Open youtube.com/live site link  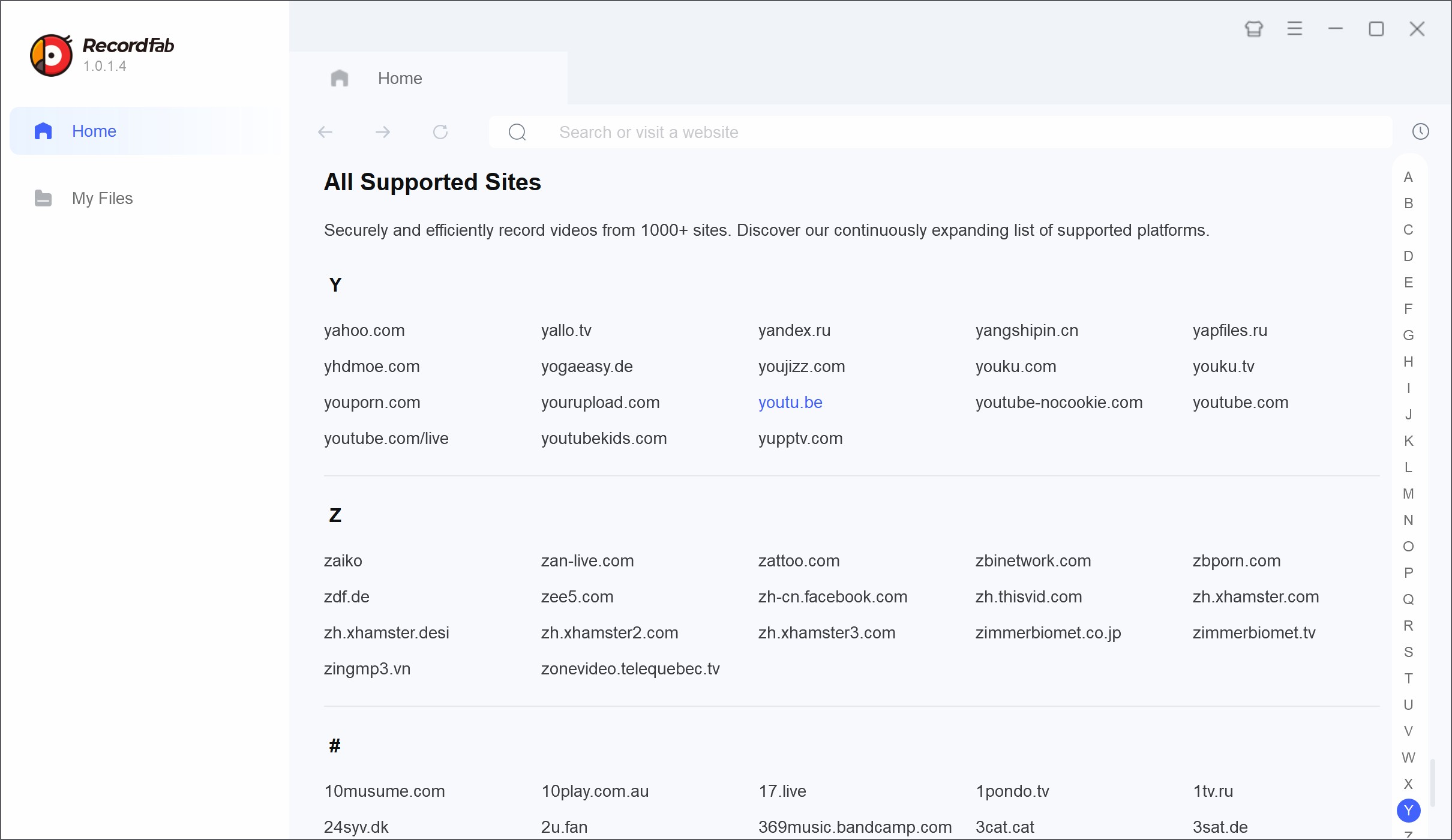click(x=386, y=439)
